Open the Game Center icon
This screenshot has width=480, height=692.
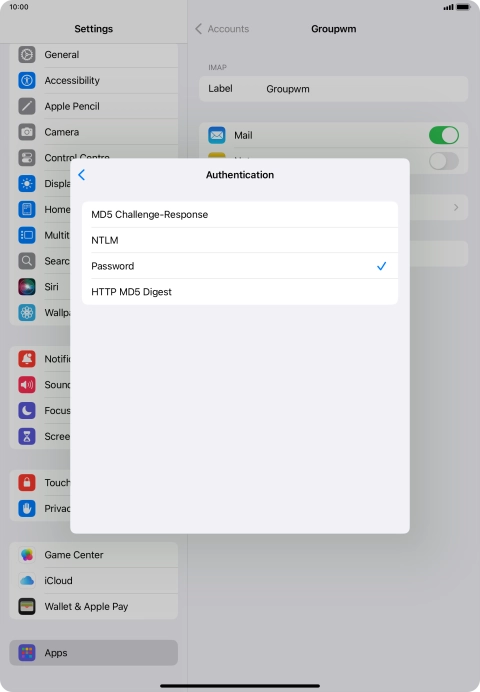(27, 555)
